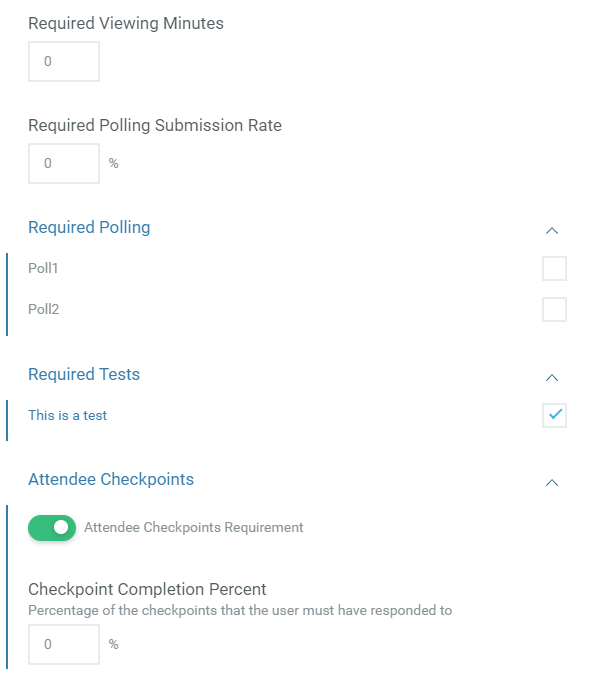Click the Required Tests section heading
This screenshot has height=697, width=599.
84,374
